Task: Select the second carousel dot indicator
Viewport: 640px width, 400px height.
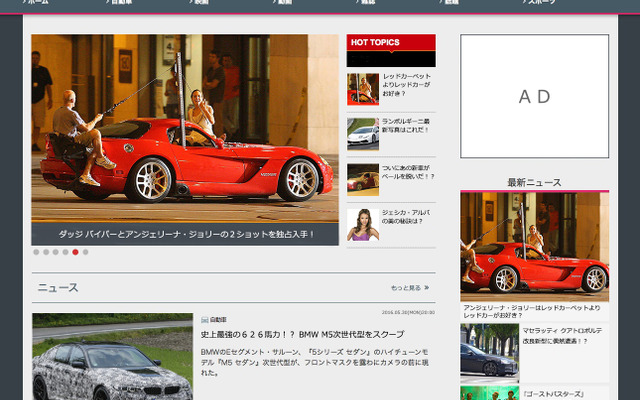Action: 46,252
